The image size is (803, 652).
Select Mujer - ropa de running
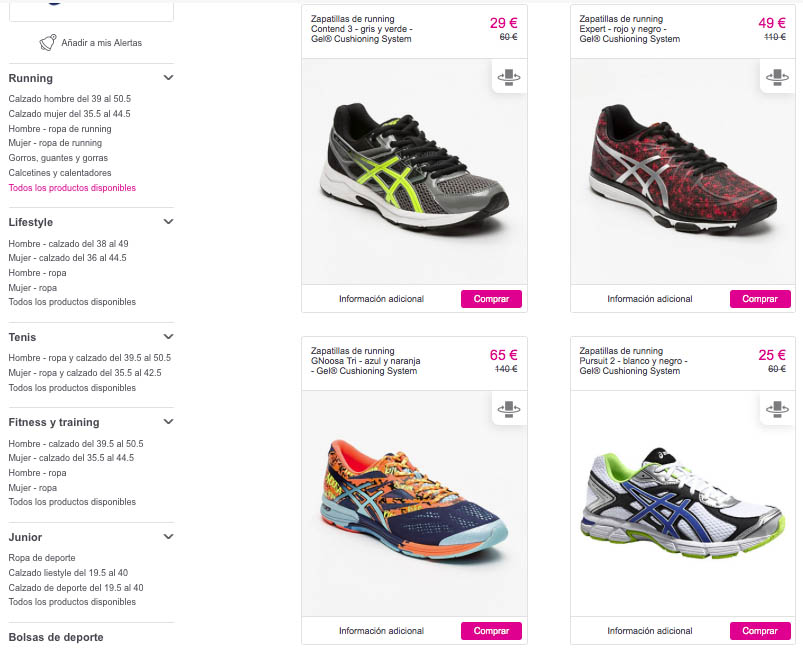pyautogui.click(x=55, y=143)
